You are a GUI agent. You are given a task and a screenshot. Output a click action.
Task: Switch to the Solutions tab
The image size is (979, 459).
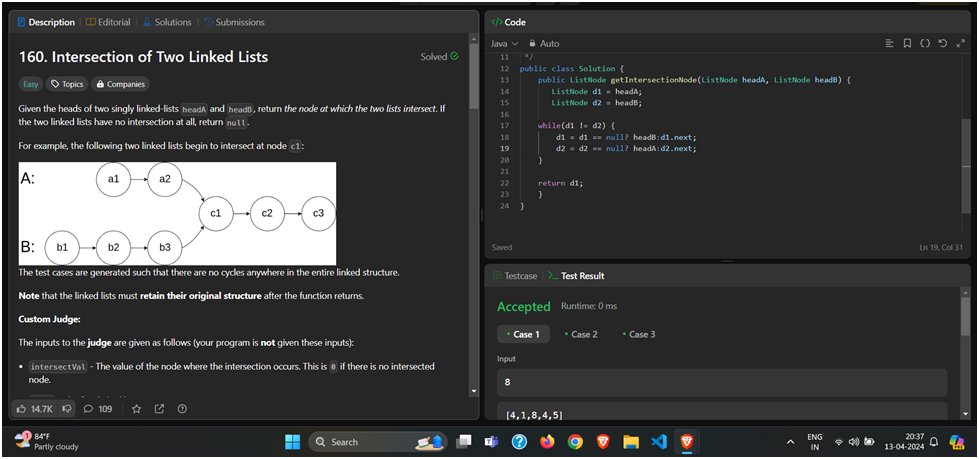[x=167, y=22]
